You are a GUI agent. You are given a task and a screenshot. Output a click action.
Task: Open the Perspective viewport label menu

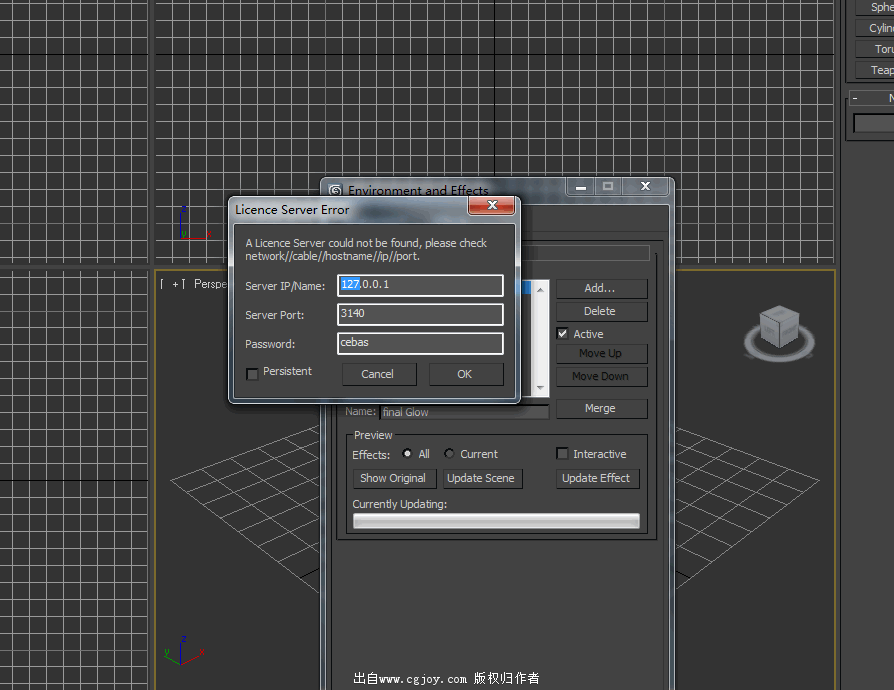coord(210,284)
